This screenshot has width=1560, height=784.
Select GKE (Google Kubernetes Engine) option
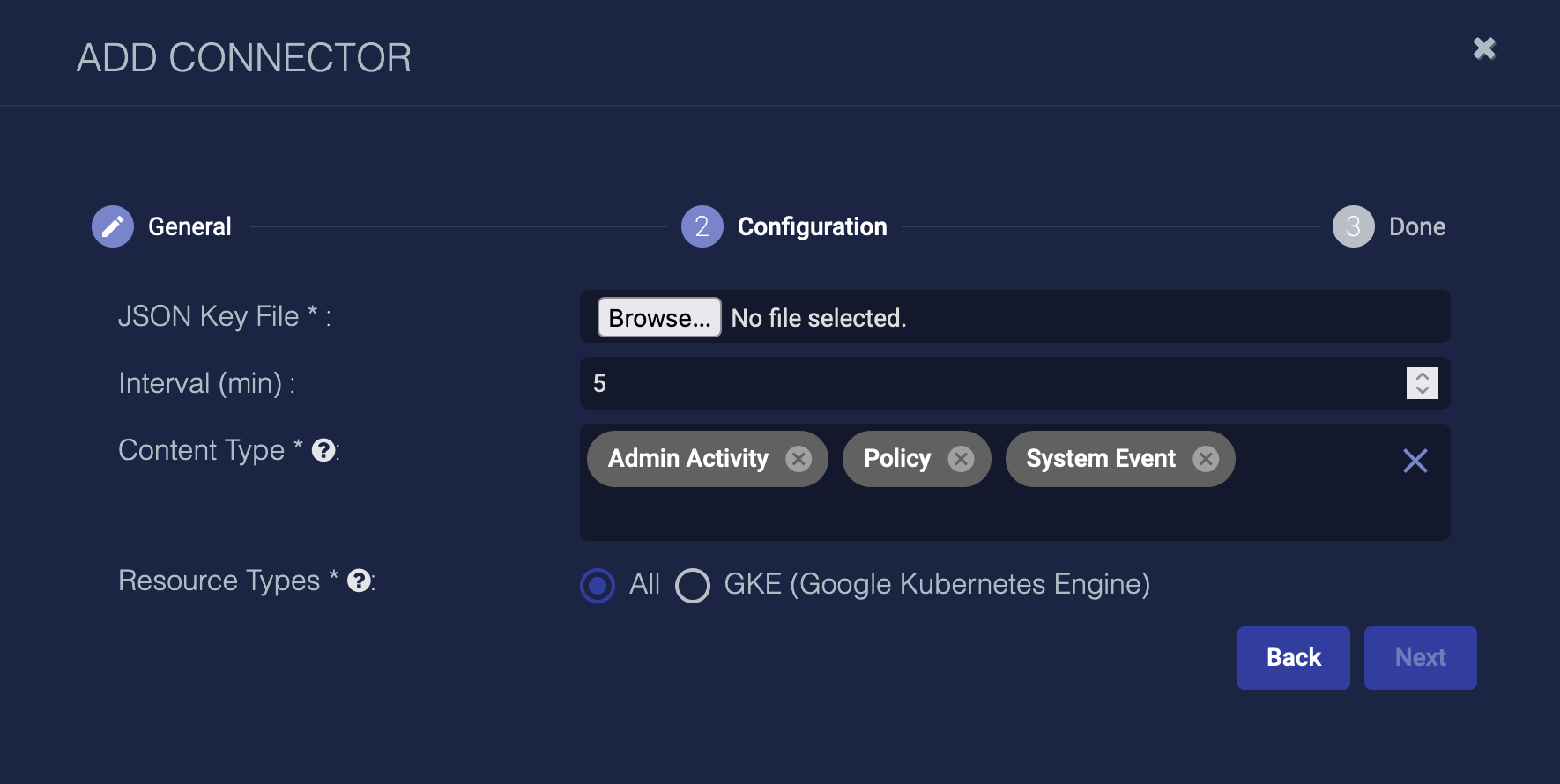pos(693,585)
